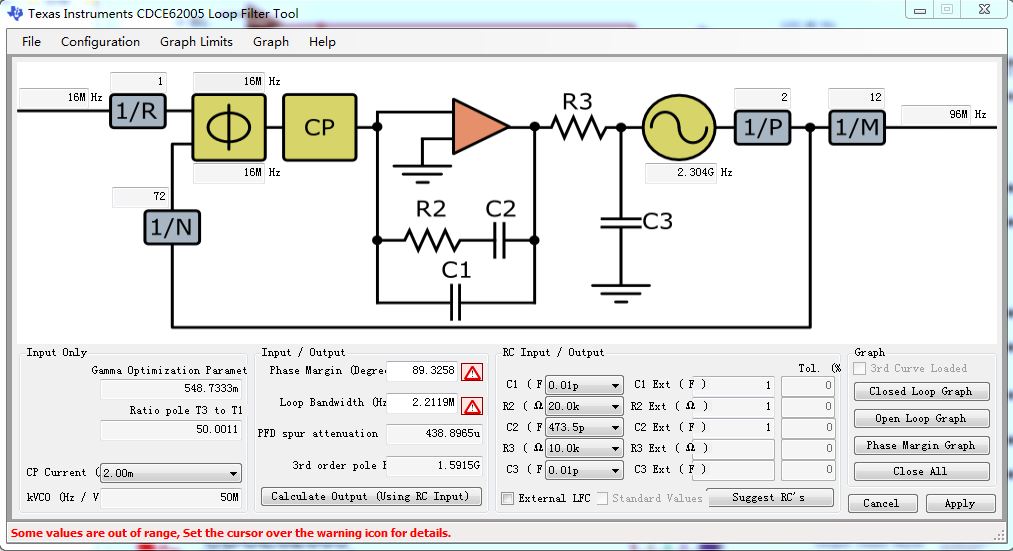Toggle the Standard Values checkbox
Image resolution: width=1013 pixels, height=551 pixels.
pos(602,499)
